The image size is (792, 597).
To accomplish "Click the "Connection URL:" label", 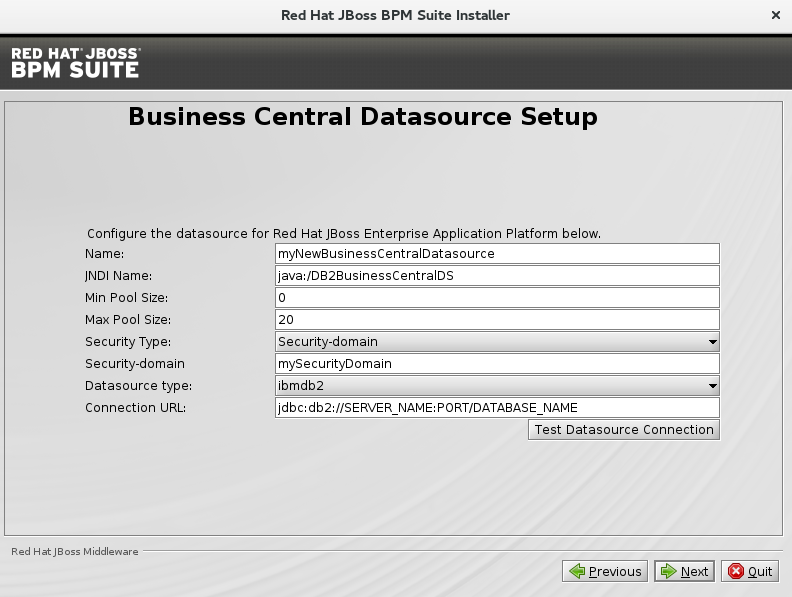I will [x=135, y=408].
